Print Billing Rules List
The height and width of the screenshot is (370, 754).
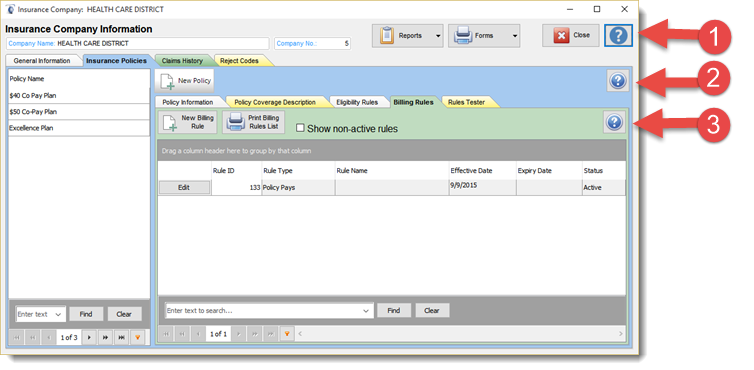[x=253, y=122]
